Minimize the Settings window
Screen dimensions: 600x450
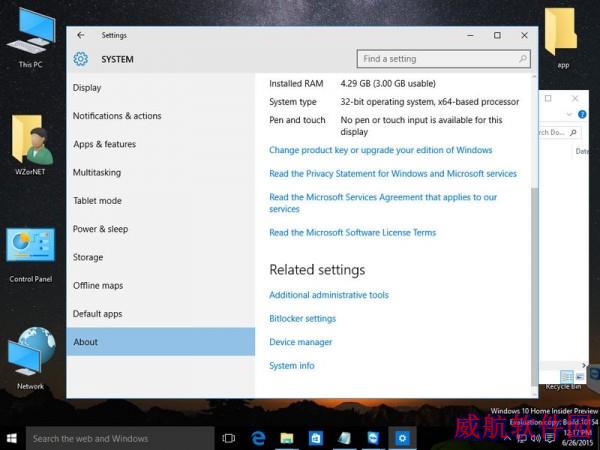(x=471, y=35)
